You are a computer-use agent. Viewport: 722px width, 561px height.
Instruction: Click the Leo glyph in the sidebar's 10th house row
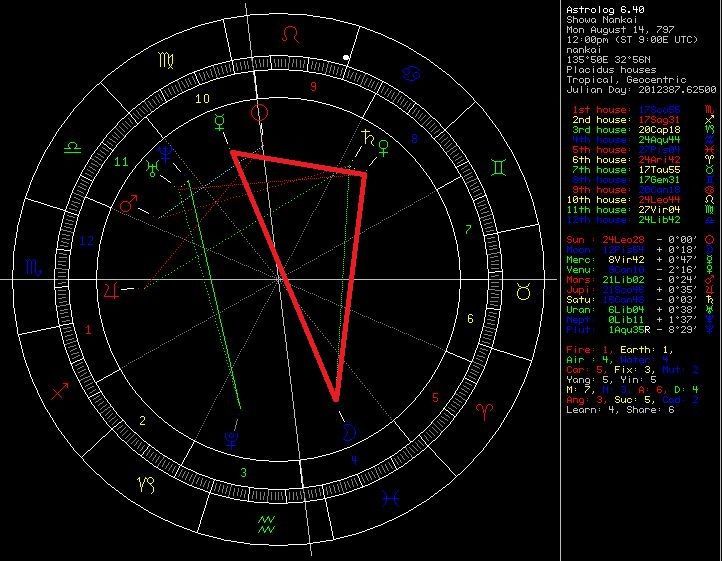[709, 199]
